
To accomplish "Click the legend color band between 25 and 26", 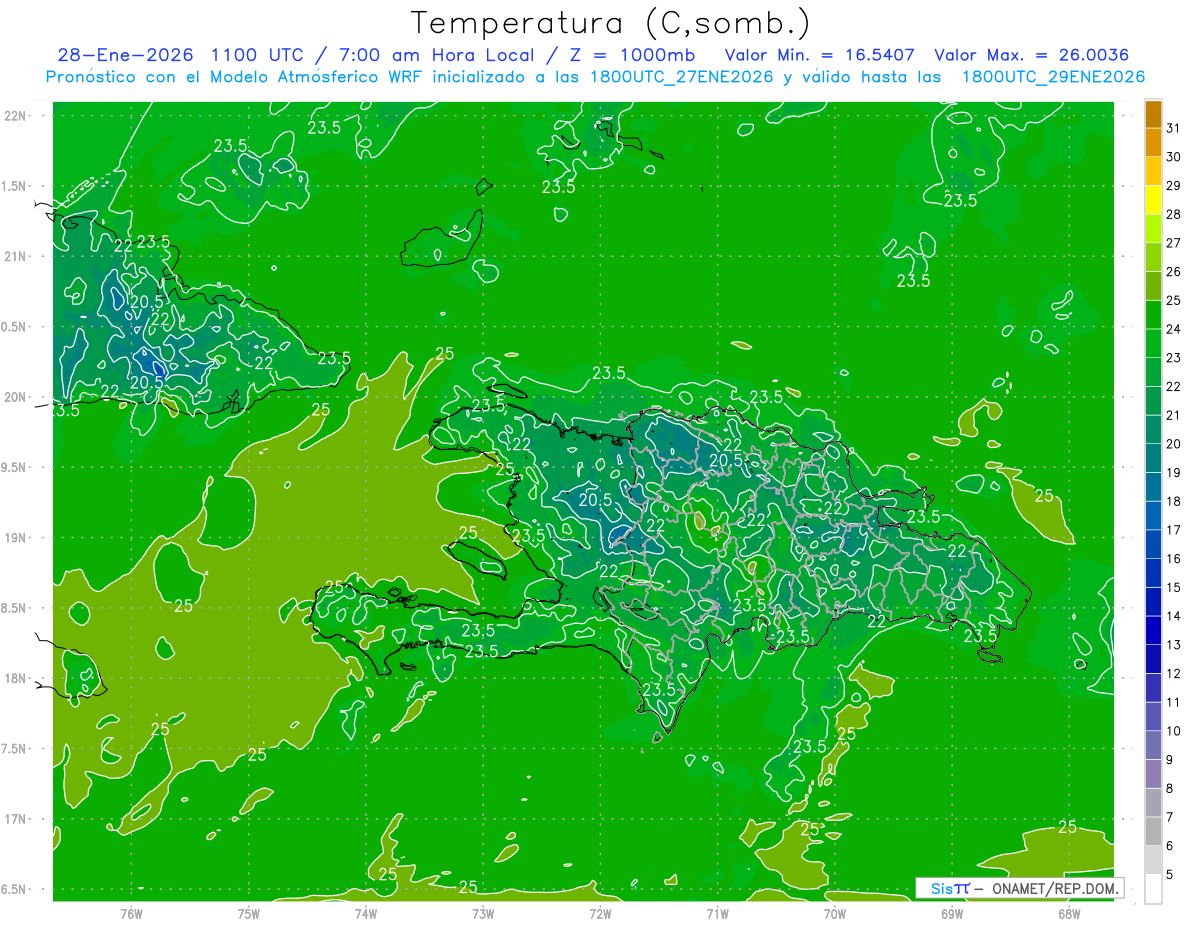I will (x=1153, y=286).
